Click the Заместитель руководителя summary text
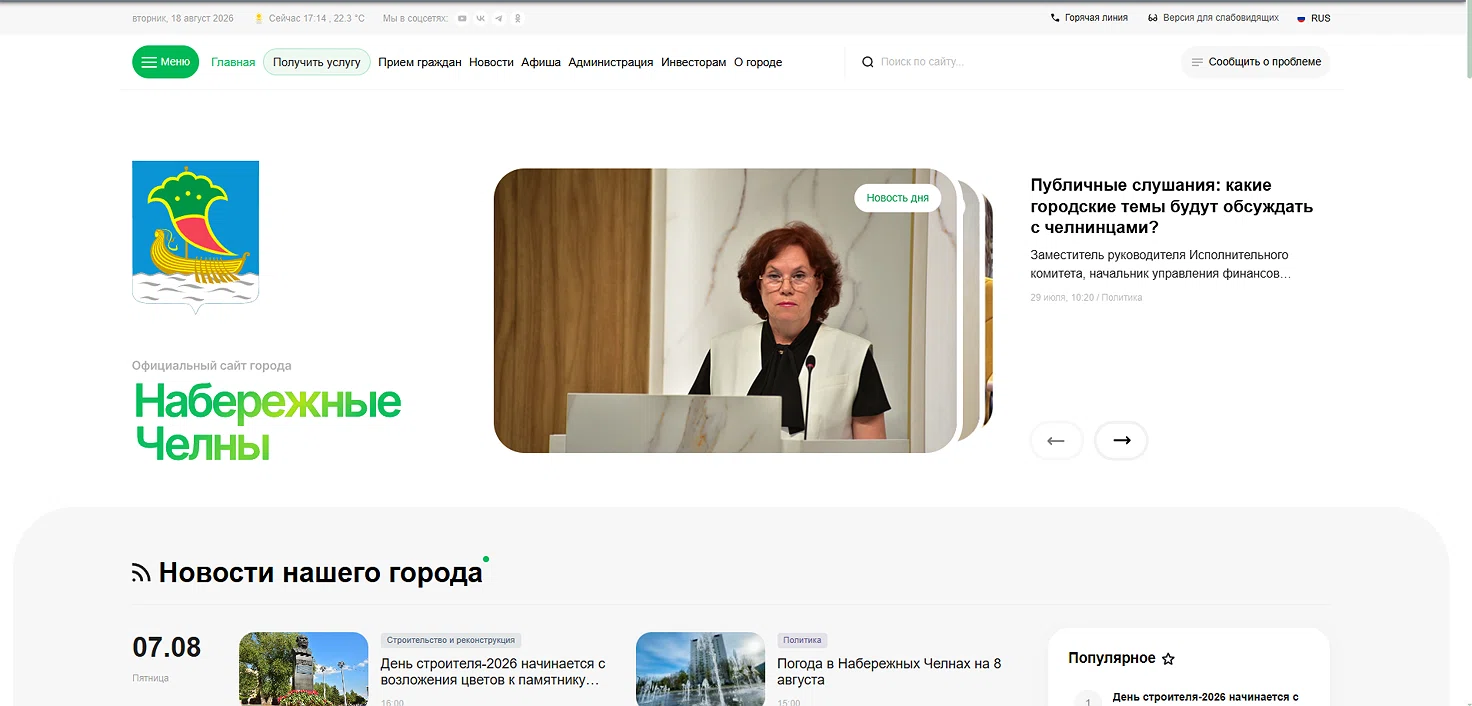This screenshot has height=706, width=1472. pos(1160,264)
